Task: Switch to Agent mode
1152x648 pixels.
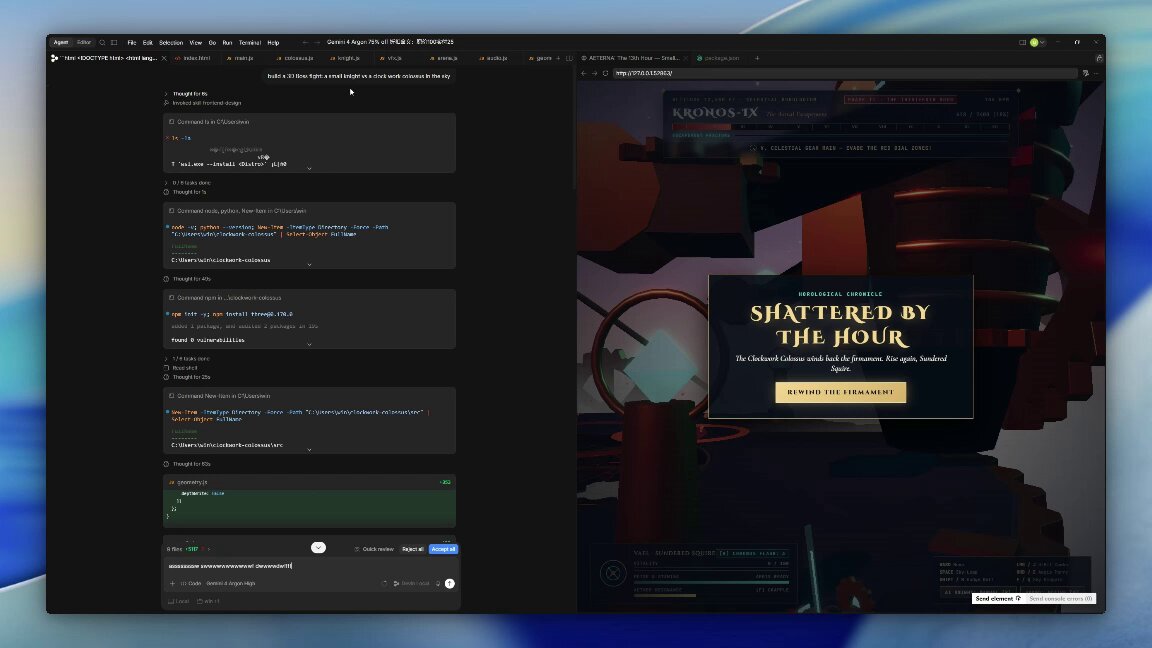Action: click(x=61, y=43)
